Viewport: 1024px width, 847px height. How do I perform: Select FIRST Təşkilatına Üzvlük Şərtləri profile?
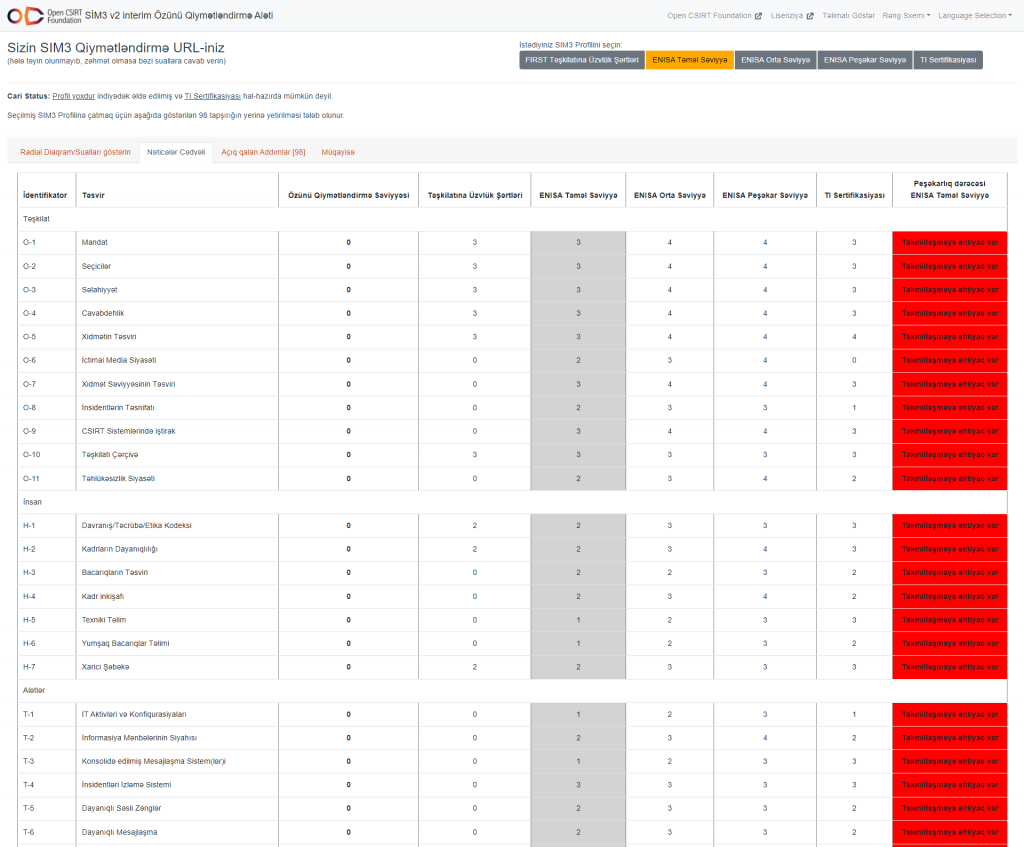(x=581, y=60)
